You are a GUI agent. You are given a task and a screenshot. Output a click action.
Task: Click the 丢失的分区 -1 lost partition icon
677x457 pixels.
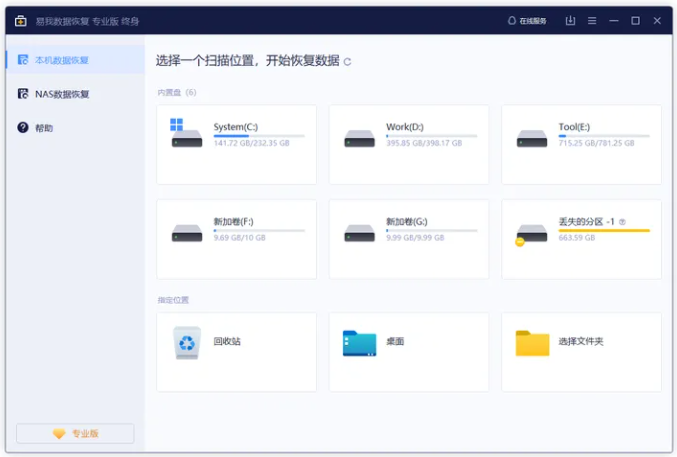click(531, 234)
